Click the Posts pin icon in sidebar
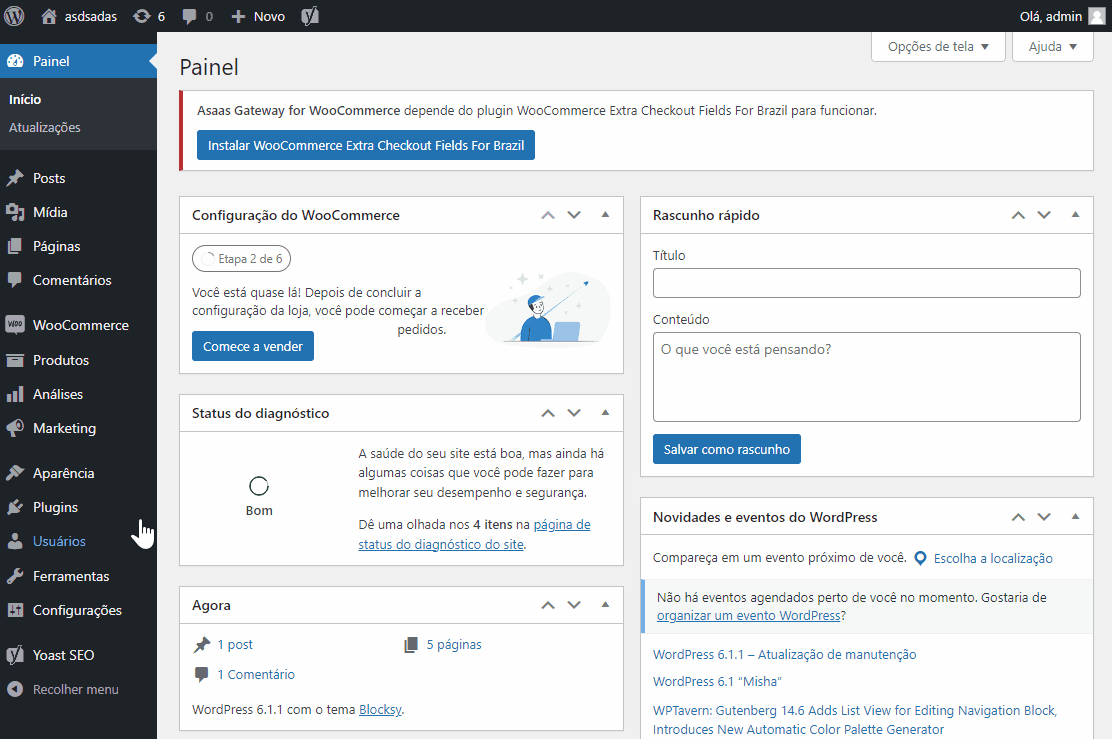Viewport: 1112px width, 739px height. coord(15,178)
